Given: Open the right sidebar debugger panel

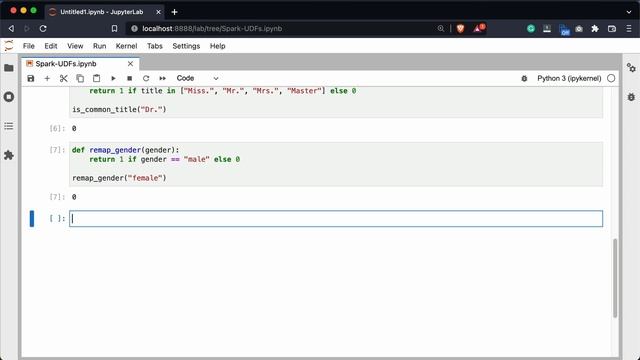Looking at the screenshot, I should click(631, 97).
